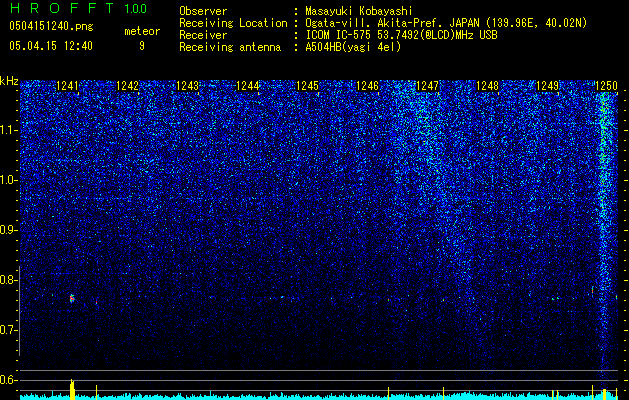Image resolution: width=629 pixels, height=400 pixels.
Task: Click time marker 1250
Action: coord(606,85)
